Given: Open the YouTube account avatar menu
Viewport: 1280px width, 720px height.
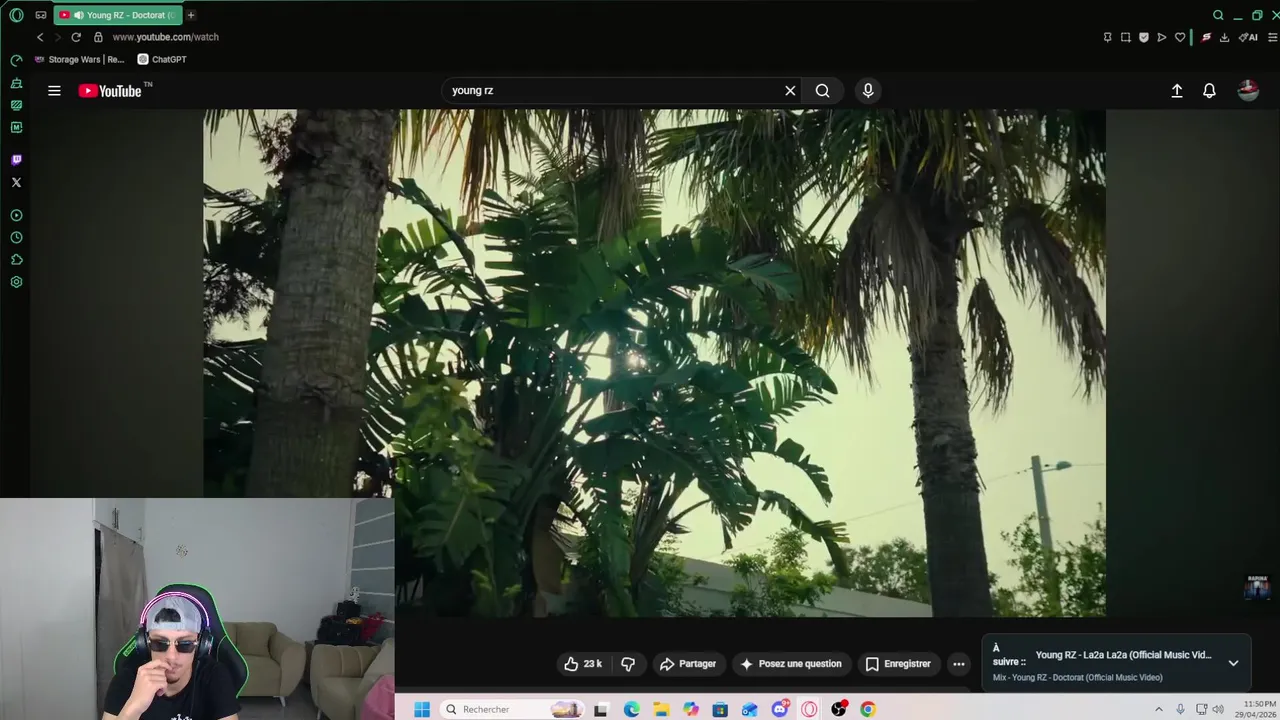Looking at the screenshot, I should pos(1248,90).
